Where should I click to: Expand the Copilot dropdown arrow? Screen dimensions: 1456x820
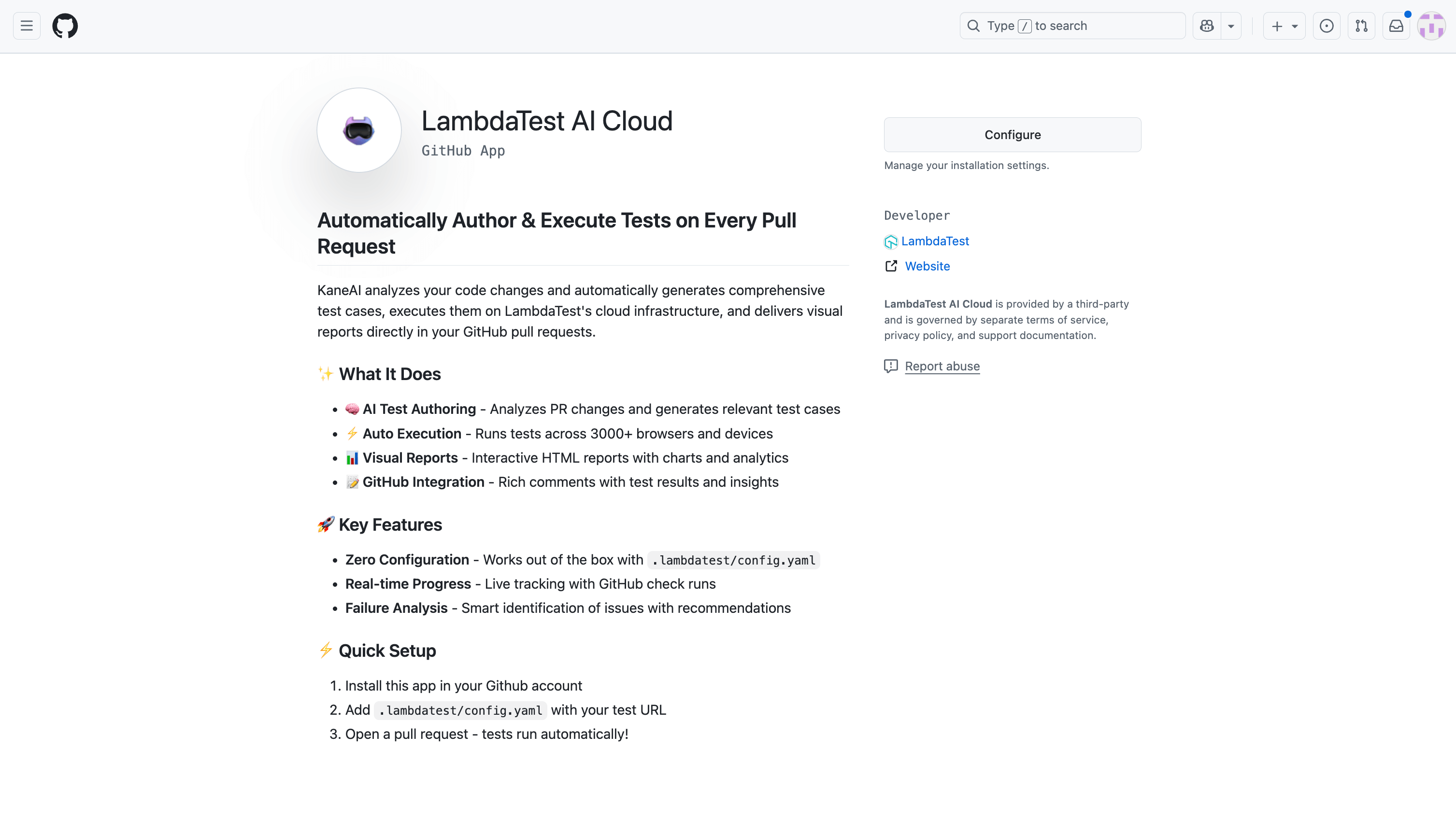(x=1230, y=26)
